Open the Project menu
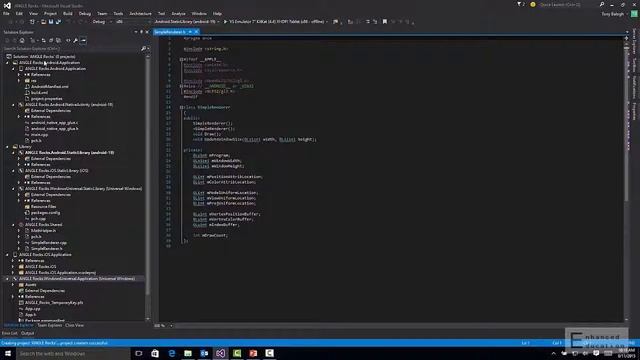This screenshot has height=360, width=640. point(50,13)
